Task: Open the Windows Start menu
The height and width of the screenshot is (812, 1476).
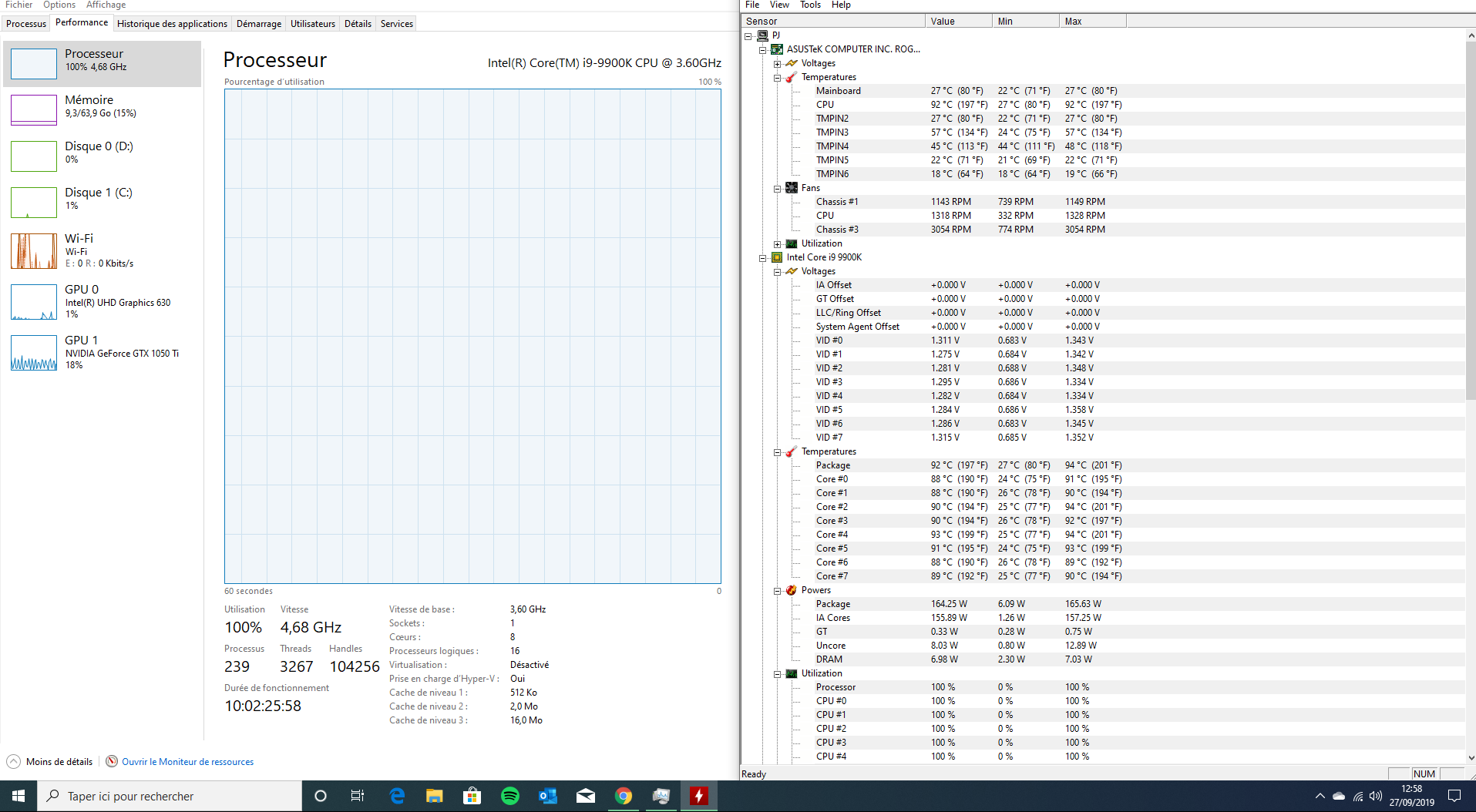Action: (18, 796)
